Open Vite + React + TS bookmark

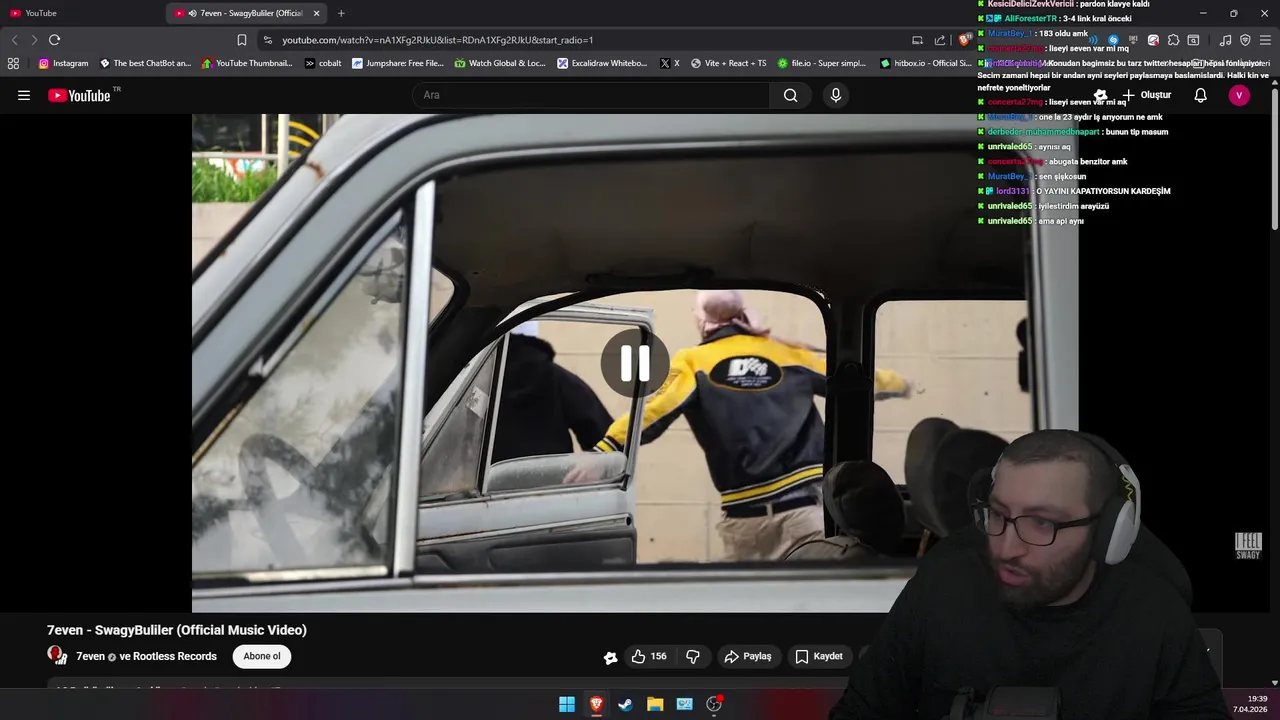pyautogui.click(x=729, y=63)
